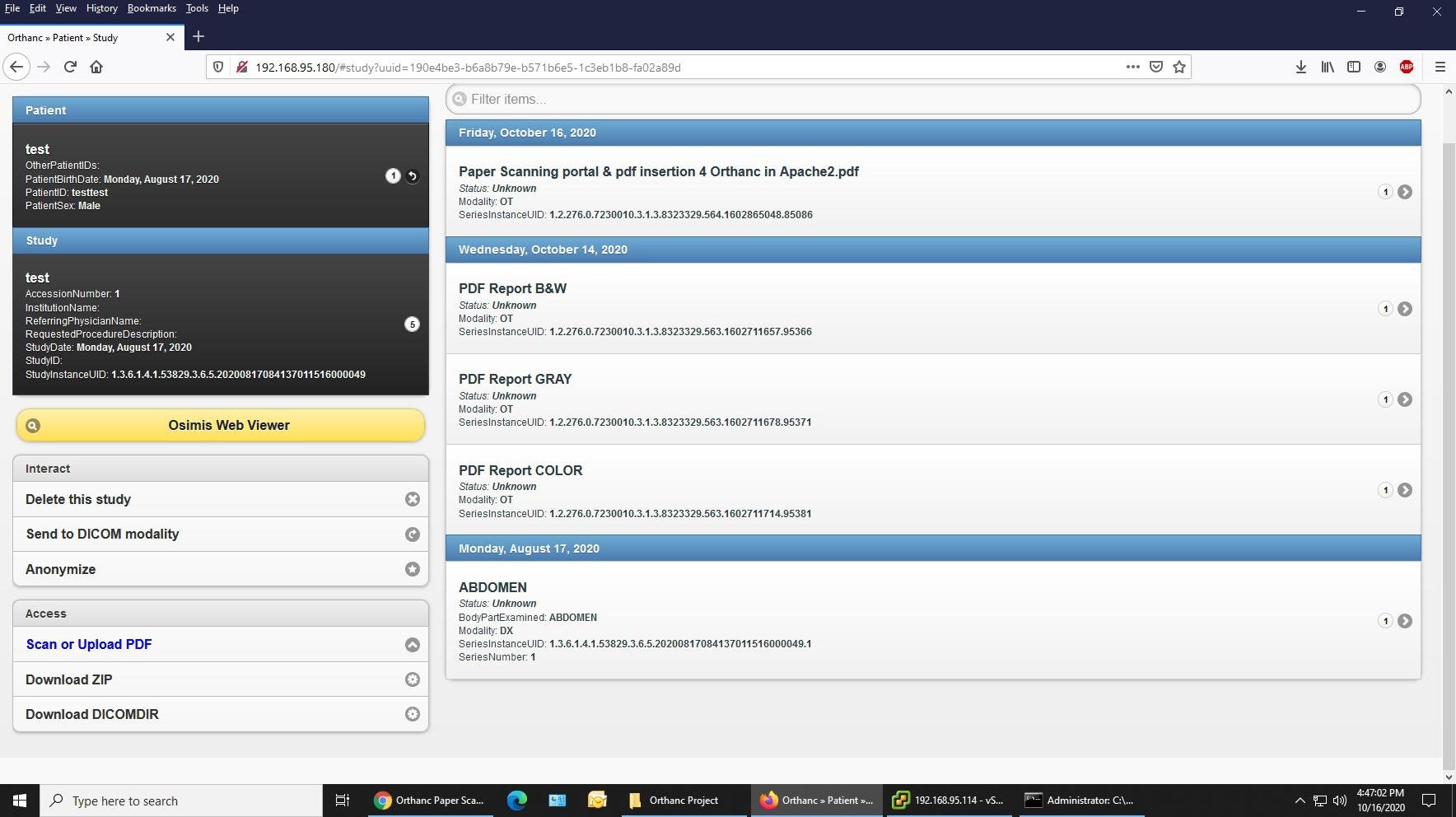Open the test patient entry
Image resolution: width=1456 pixels, height=817 pixels.
pos(221,176)
